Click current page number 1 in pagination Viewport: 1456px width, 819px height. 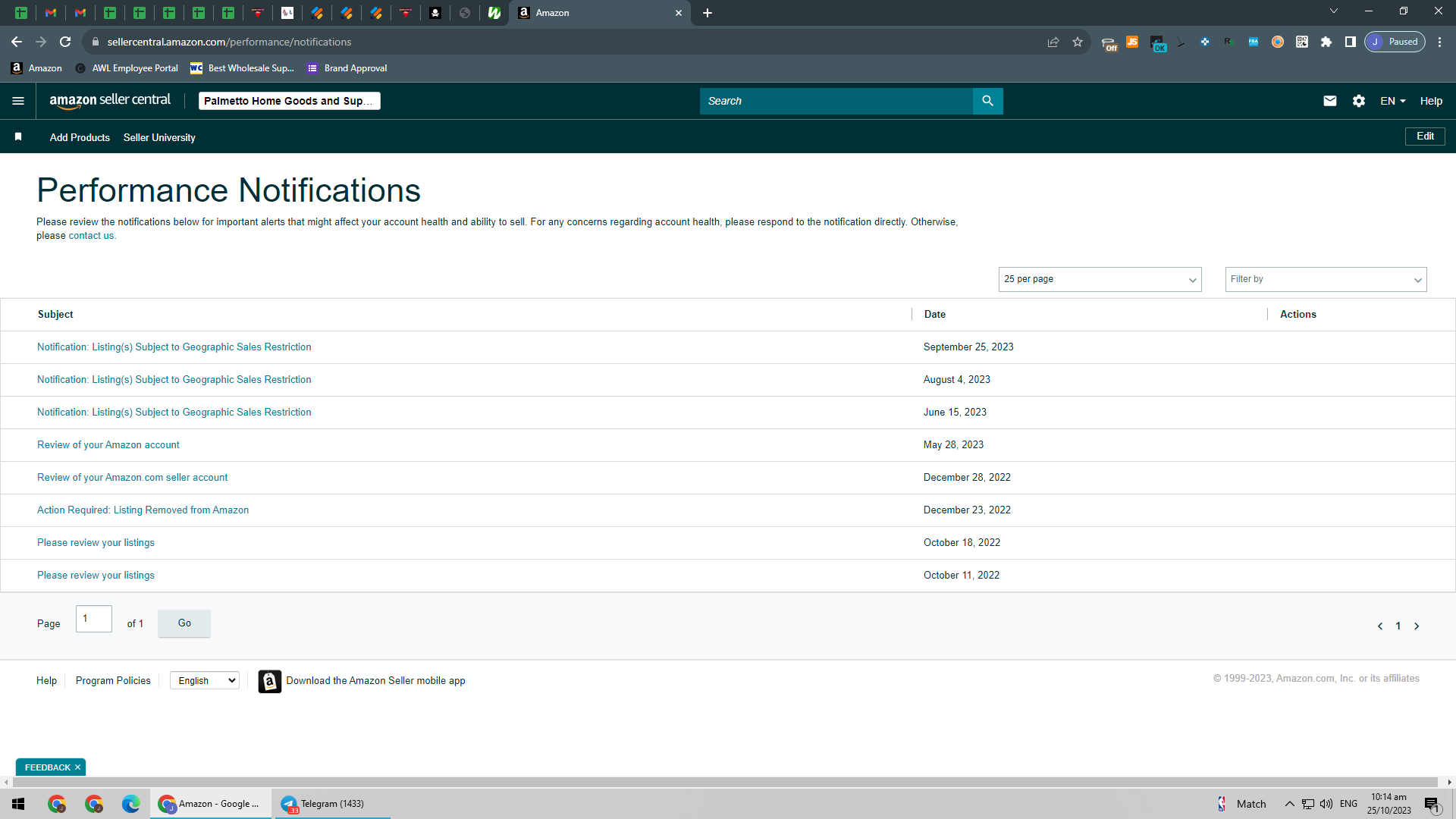coord(1398,626)
